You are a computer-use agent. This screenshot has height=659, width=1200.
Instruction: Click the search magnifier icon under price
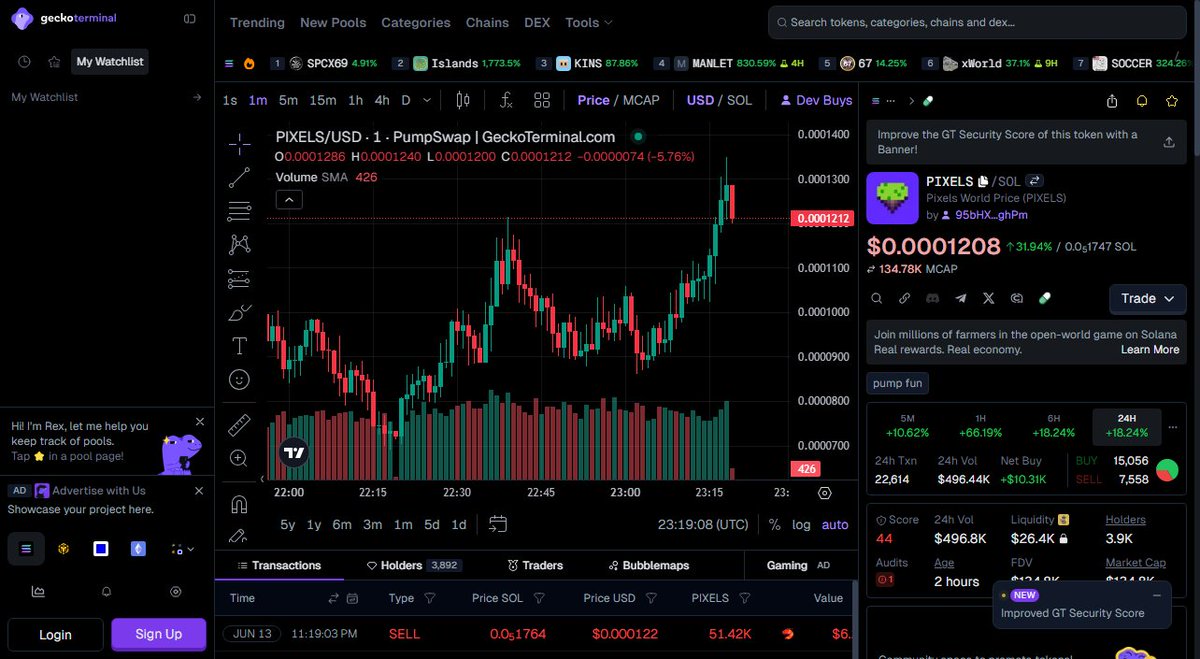point(877,298)
